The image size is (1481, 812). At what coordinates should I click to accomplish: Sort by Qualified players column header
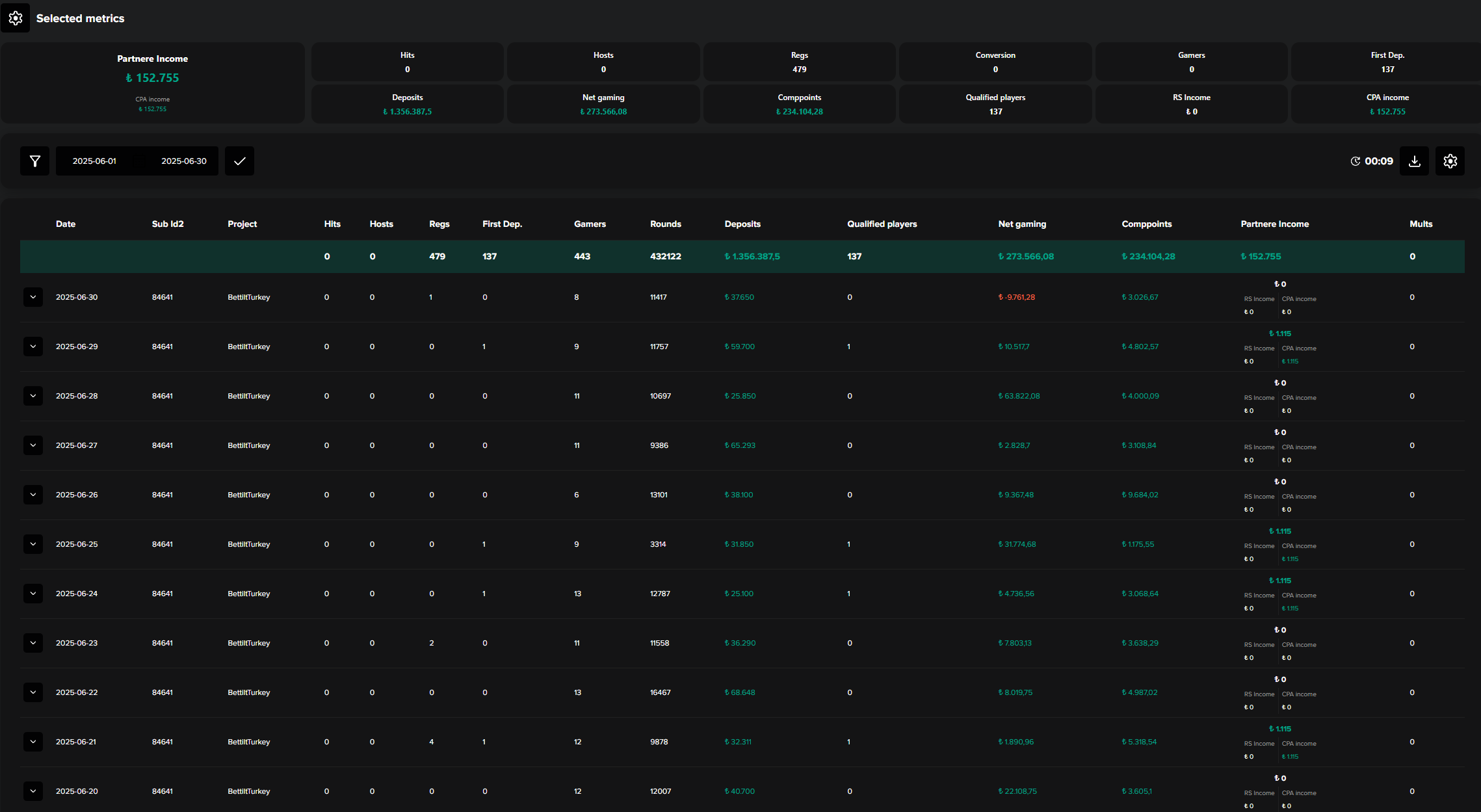882,224
